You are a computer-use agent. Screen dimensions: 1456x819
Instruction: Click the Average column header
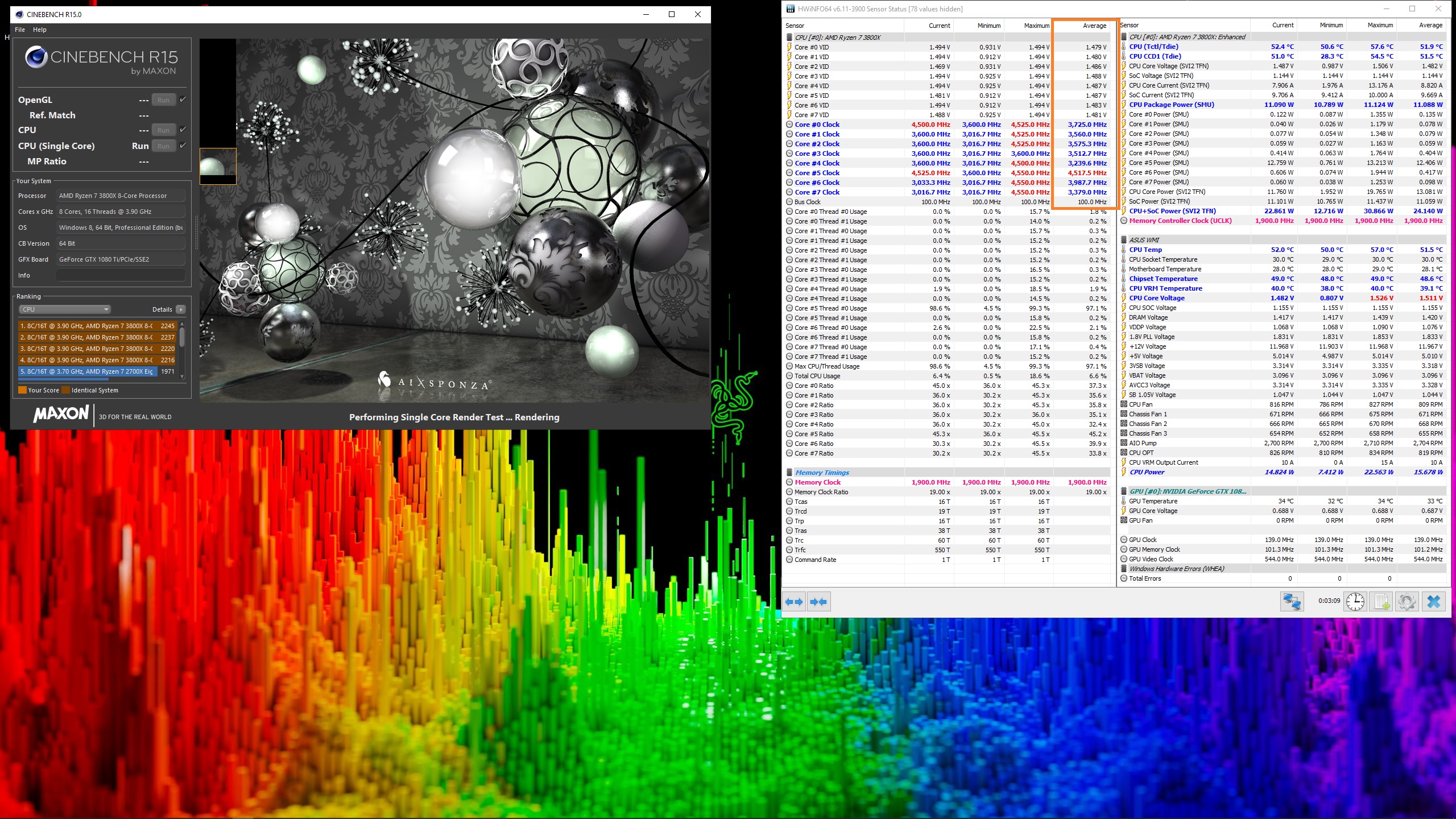point(1094,26)
